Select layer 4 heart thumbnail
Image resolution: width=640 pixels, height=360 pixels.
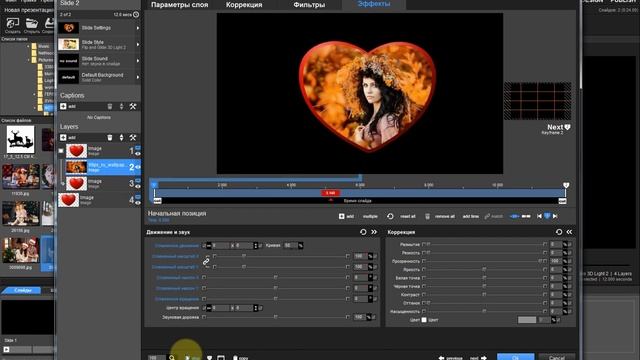[x=68, y=200]
